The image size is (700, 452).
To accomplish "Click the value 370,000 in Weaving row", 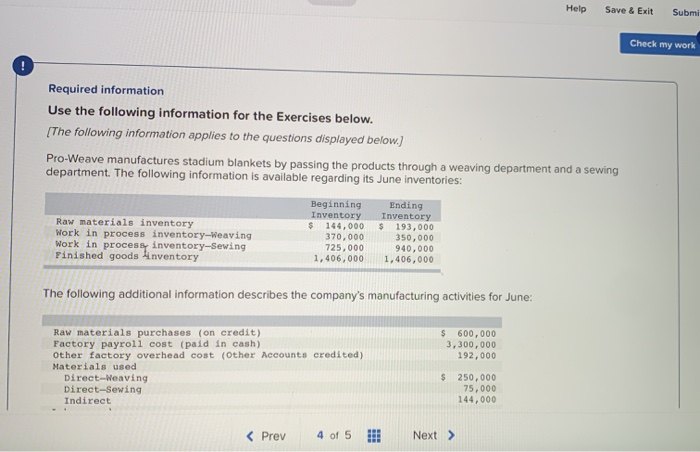I will 345,237.
